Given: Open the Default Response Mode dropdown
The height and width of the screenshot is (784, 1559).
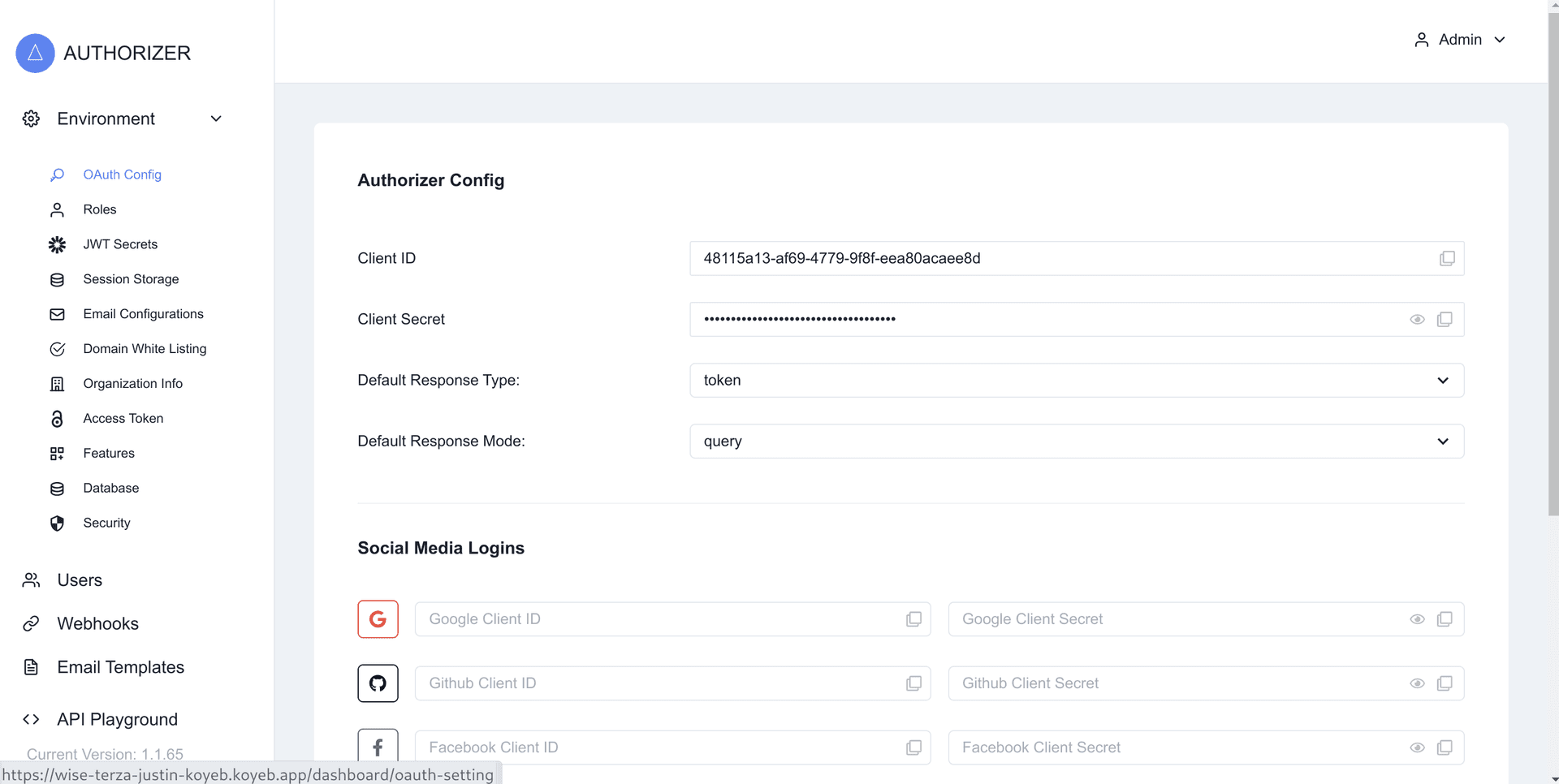Looking at the screenshot, I should 1076,441.
